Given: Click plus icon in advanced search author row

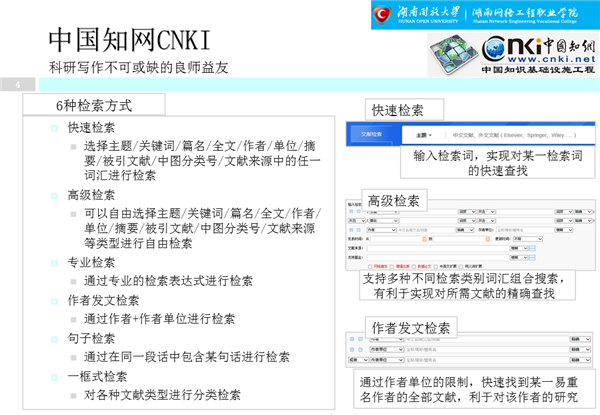Looking at the screenshot, I should pos(359,230).
